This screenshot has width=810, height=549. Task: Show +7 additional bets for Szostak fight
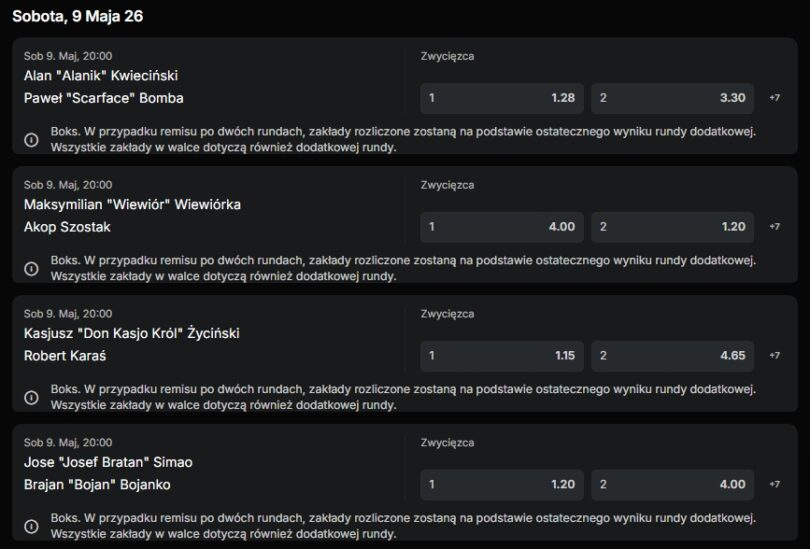774,227
